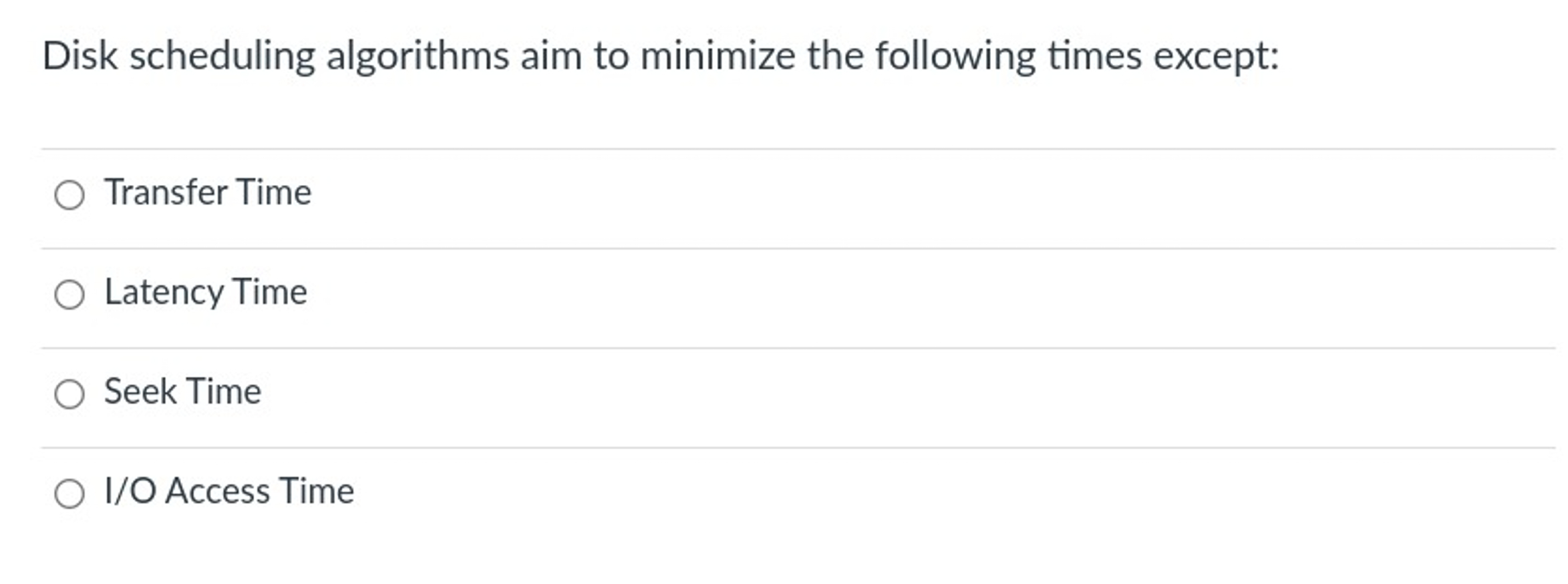1568x584 pixels.
Task: Select the Latency Time radio button
Action: pyautogui.click(x=71, y=292)
